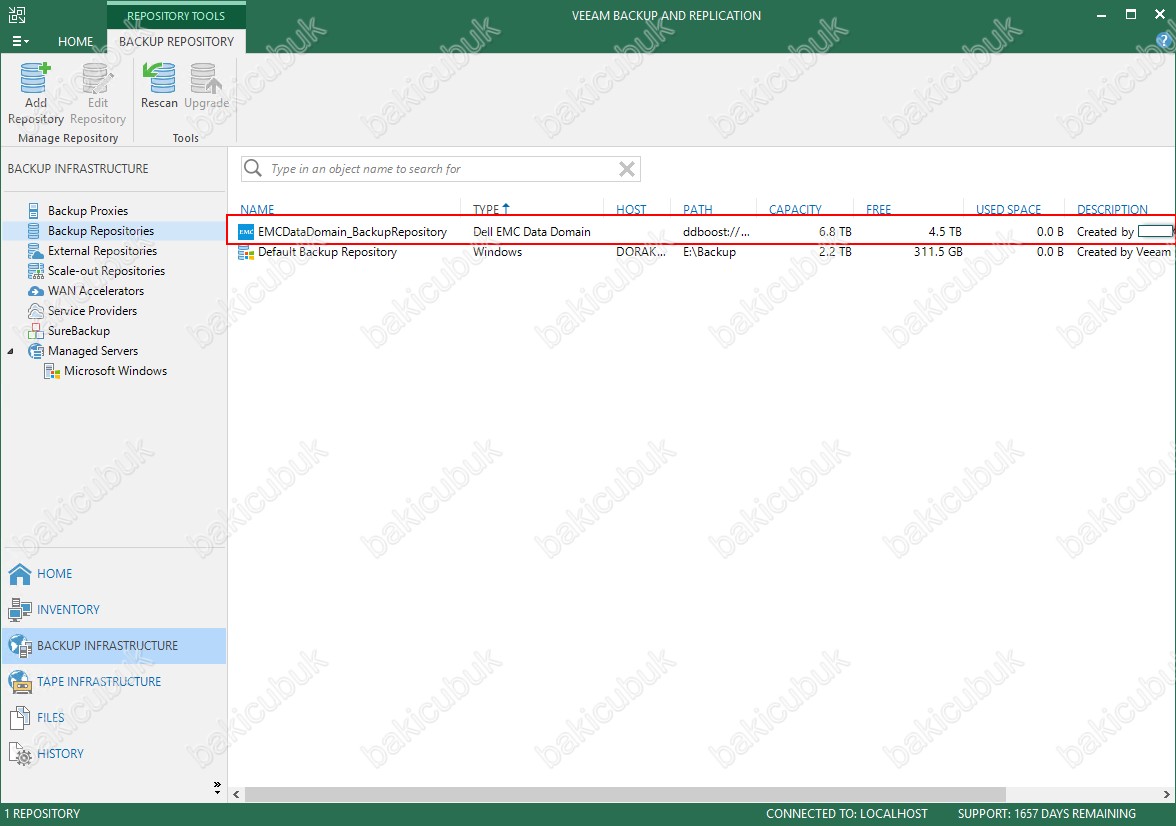Open the HISTORY navigation pane
The height and width of the screenshot is (826, 1176).
tap(113, 754)
